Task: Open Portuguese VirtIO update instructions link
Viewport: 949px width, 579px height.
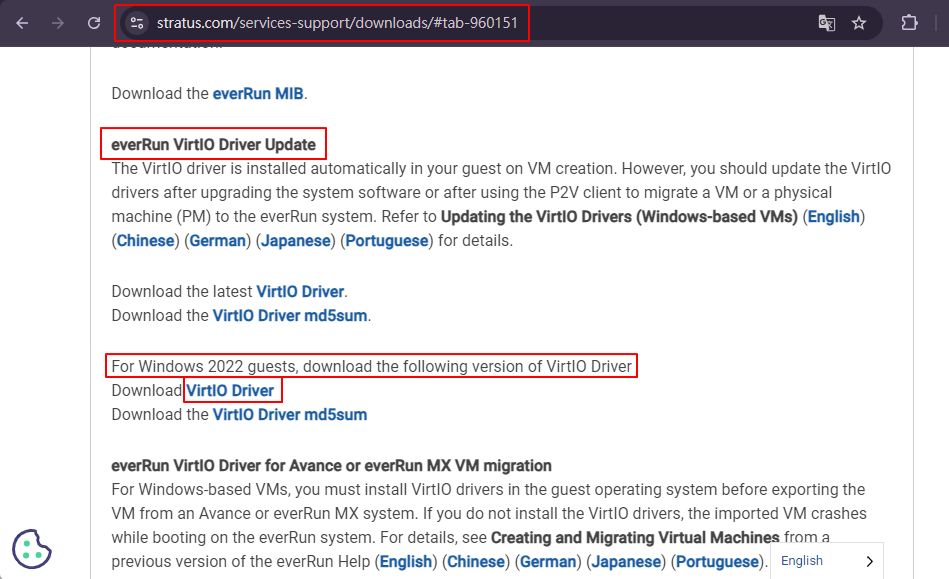Action: point(387,241)
